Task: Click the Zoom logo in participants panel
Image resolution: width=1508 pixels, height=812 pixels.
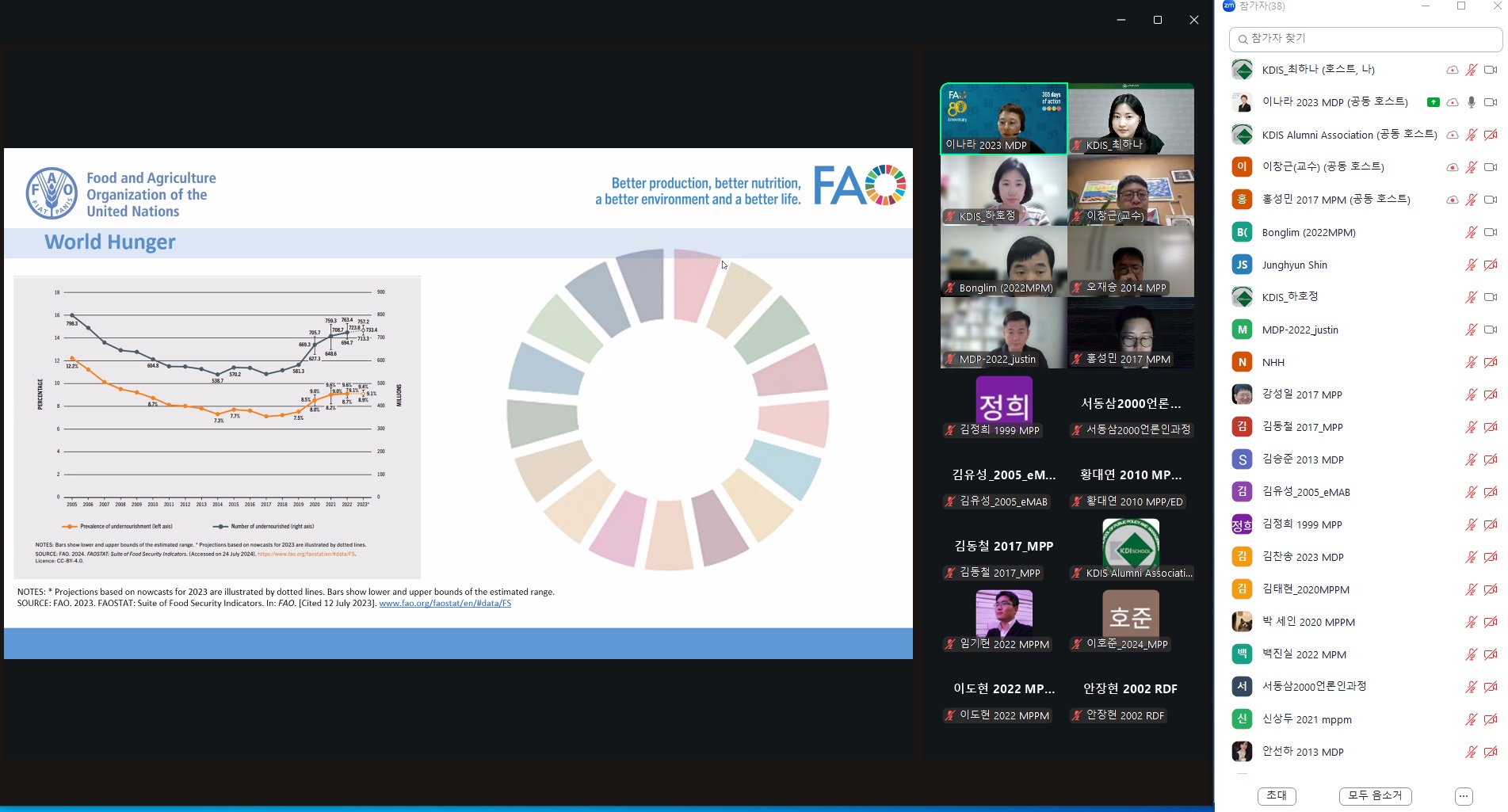Action: [x=1229, y=6]
